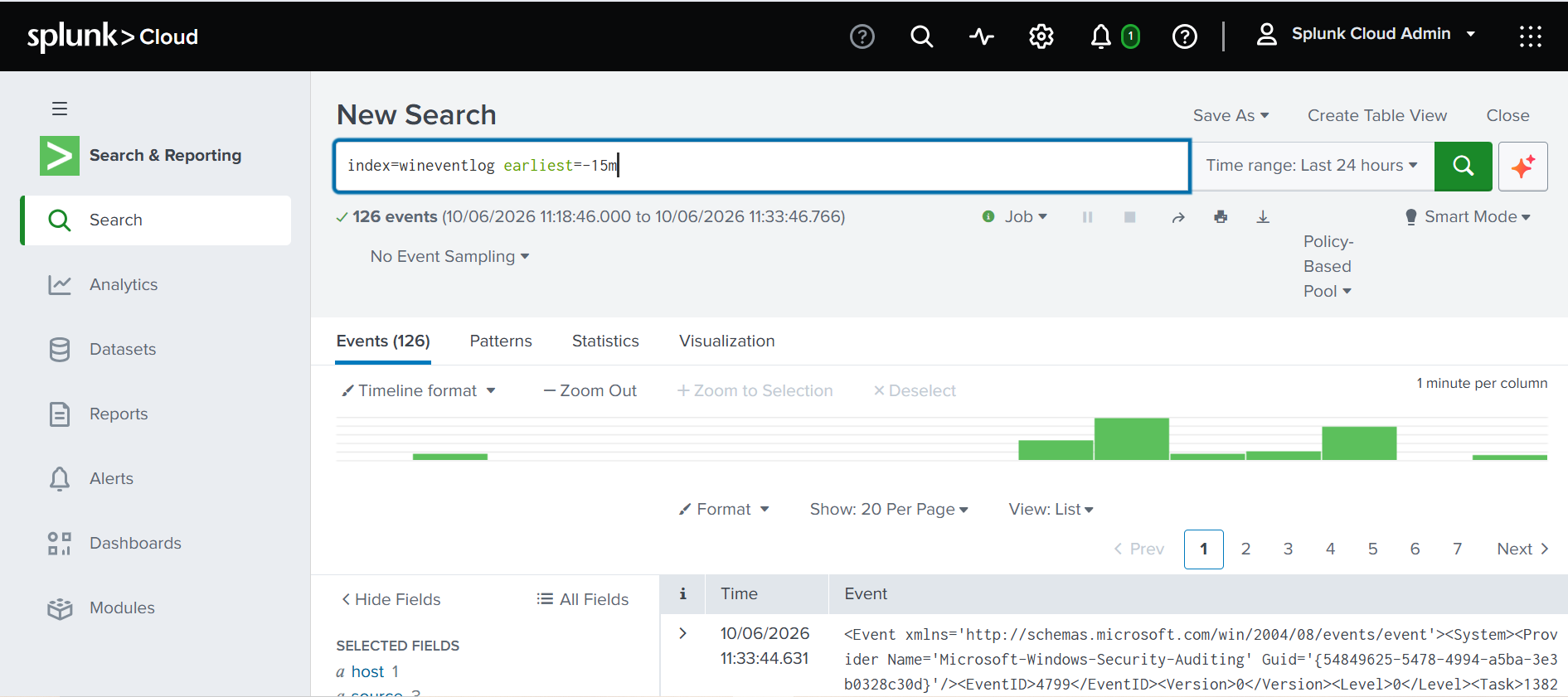The height and width of the screenshot is (697, 1568).
Task: Open the Policy-Based Pool dropdown
Action: (1328, 266)
